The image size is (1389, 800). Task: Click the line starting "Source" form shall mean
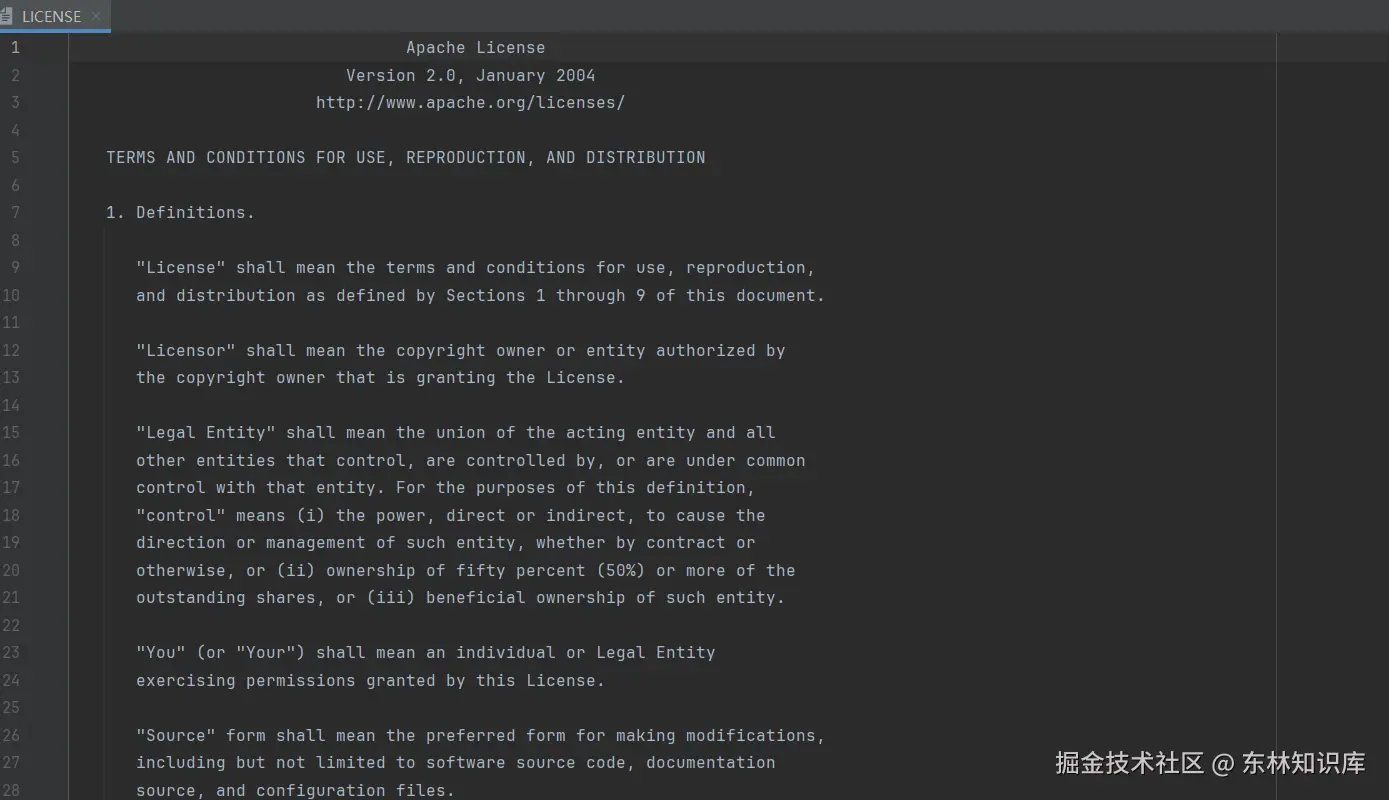click(x=481, y=735)
